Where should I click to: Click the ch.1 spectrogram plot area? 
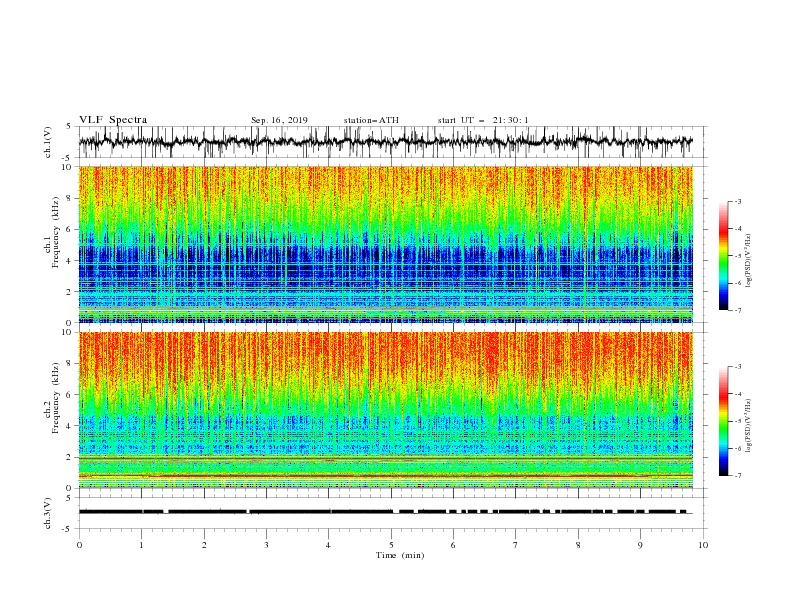pos(386,244)
